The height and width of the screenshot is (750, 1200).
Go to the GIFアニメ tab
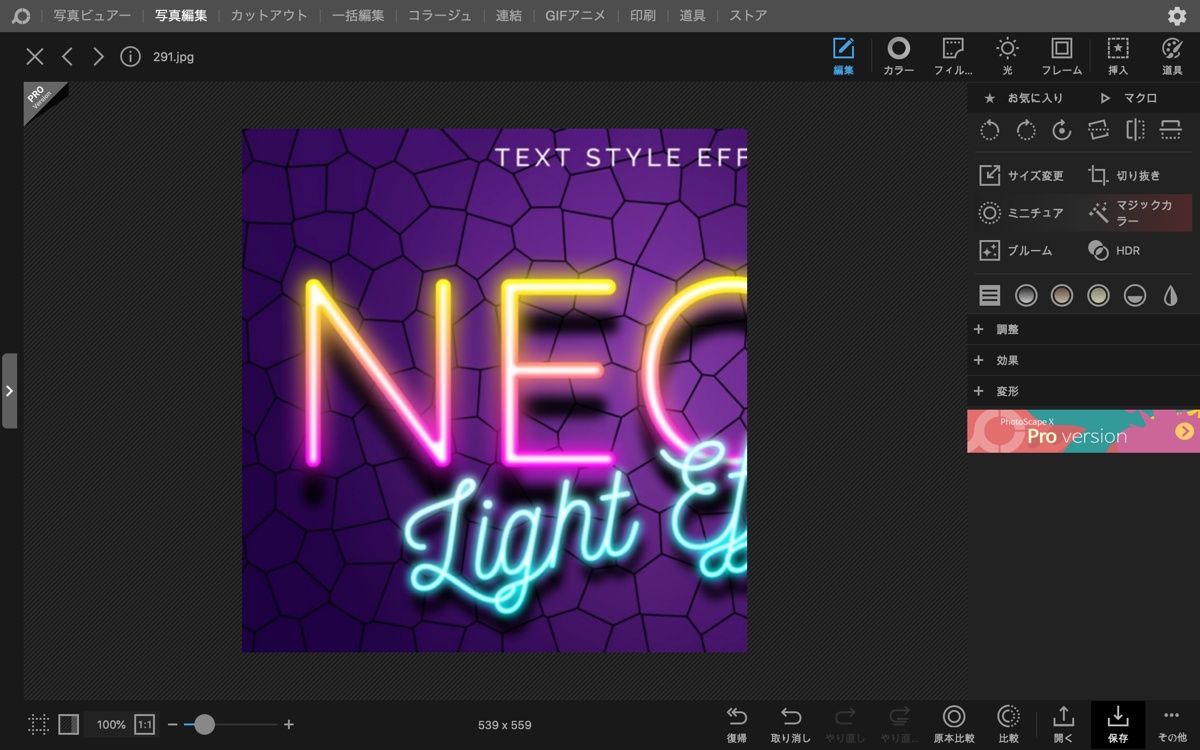click(x=575, y=16)
